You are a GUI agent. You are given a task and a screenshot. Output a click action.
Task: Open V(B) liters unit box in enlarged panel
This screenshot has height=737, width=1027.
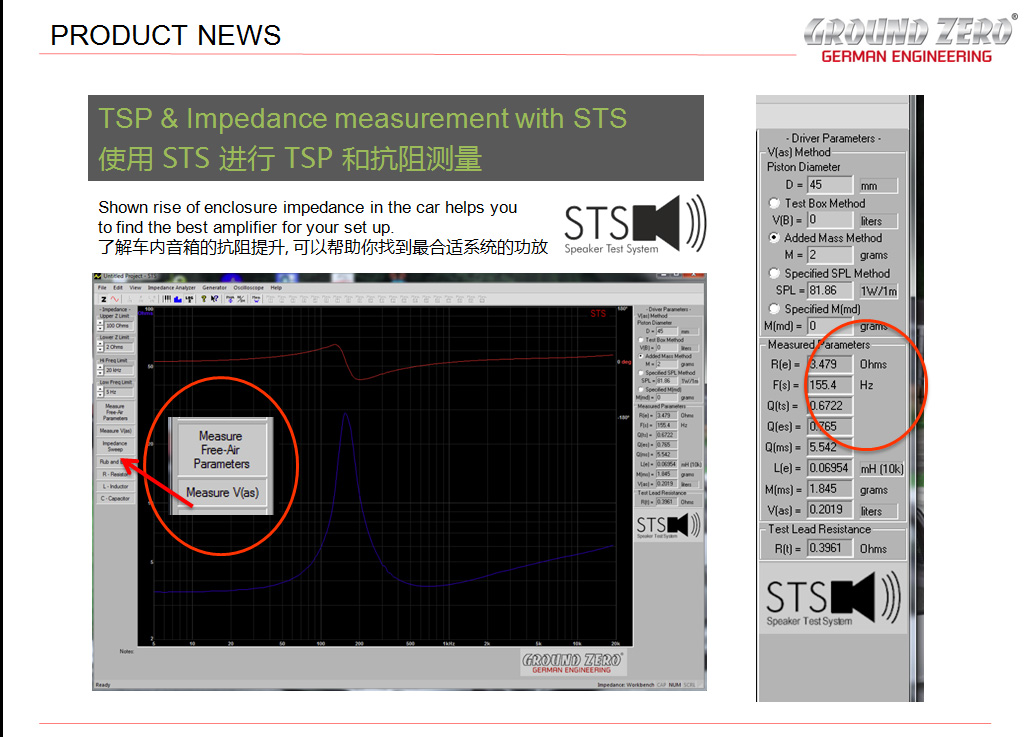click(878, 221)
